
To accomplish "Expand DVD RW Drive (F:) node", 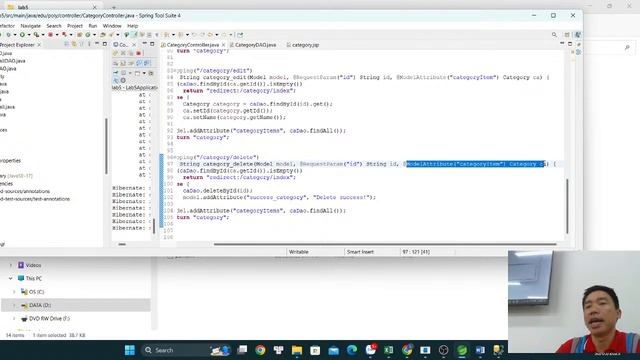I will (14, 318).
